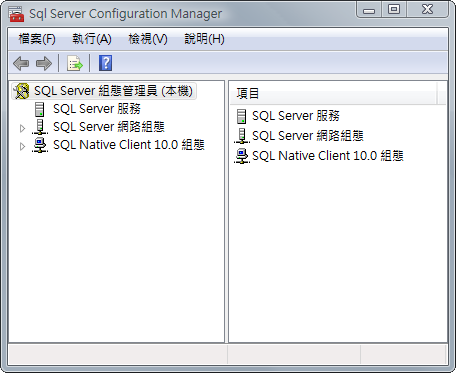Click the Forward arrow toolbar icon
This screenshot has width=456, height=373.
[x=44, y=63]
